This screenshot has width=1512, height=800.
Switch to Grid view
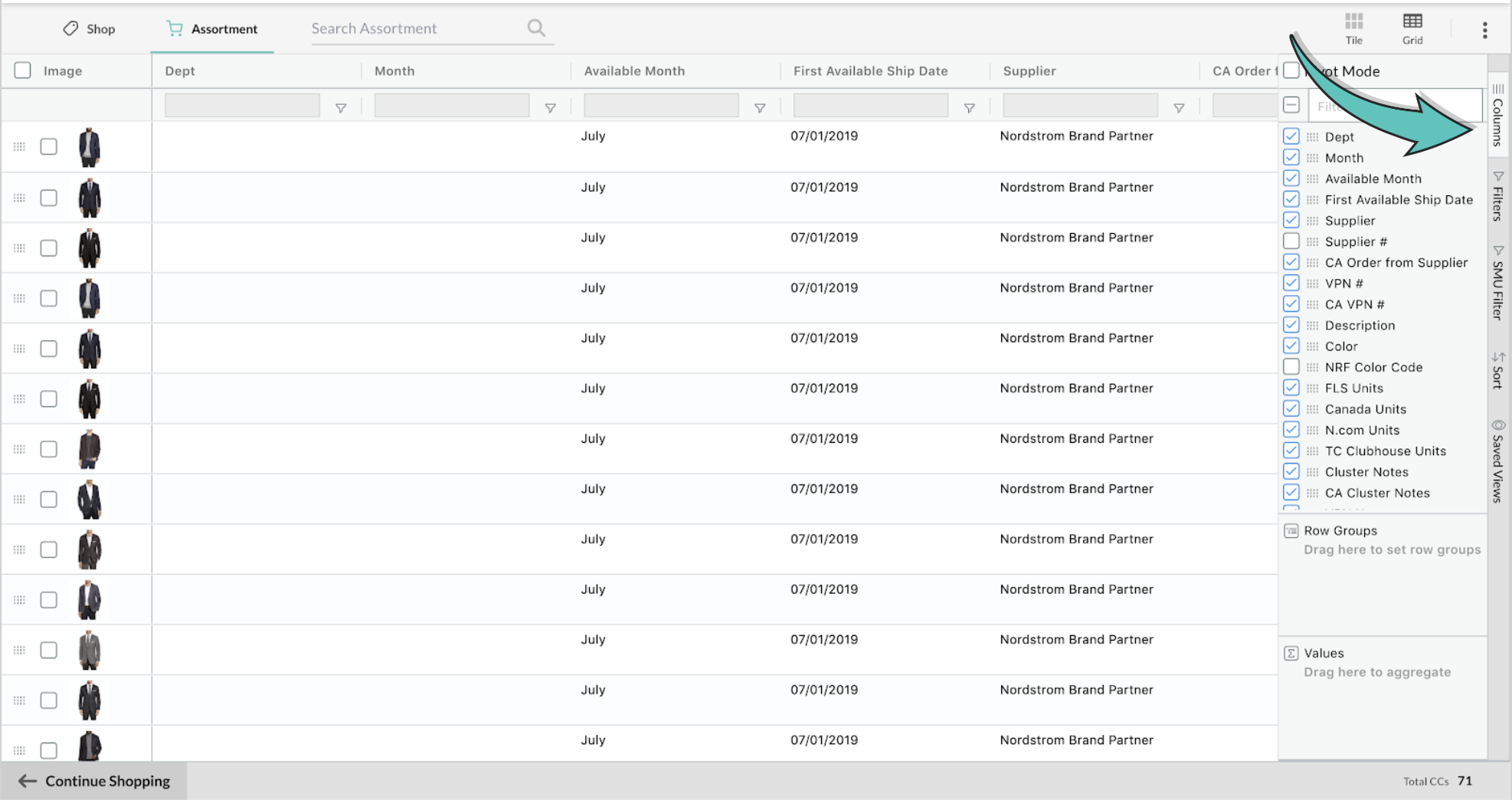point(1412,28)
